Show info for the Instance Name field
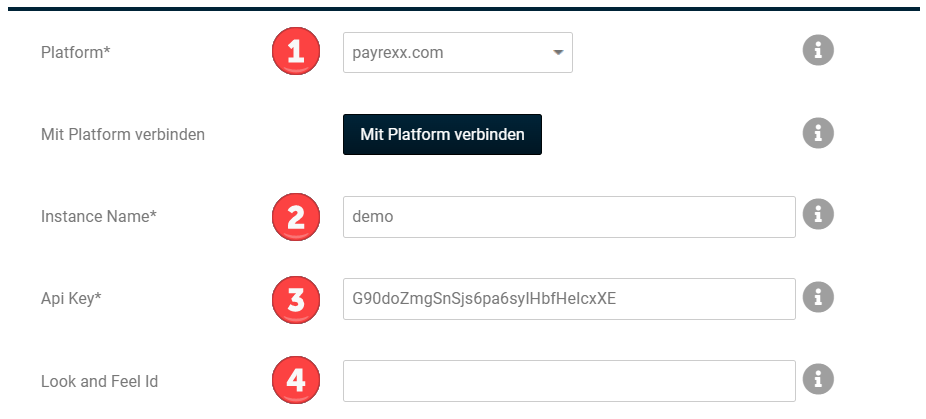Viewport: 926px width, 419px height. click(x=818, y=215)
